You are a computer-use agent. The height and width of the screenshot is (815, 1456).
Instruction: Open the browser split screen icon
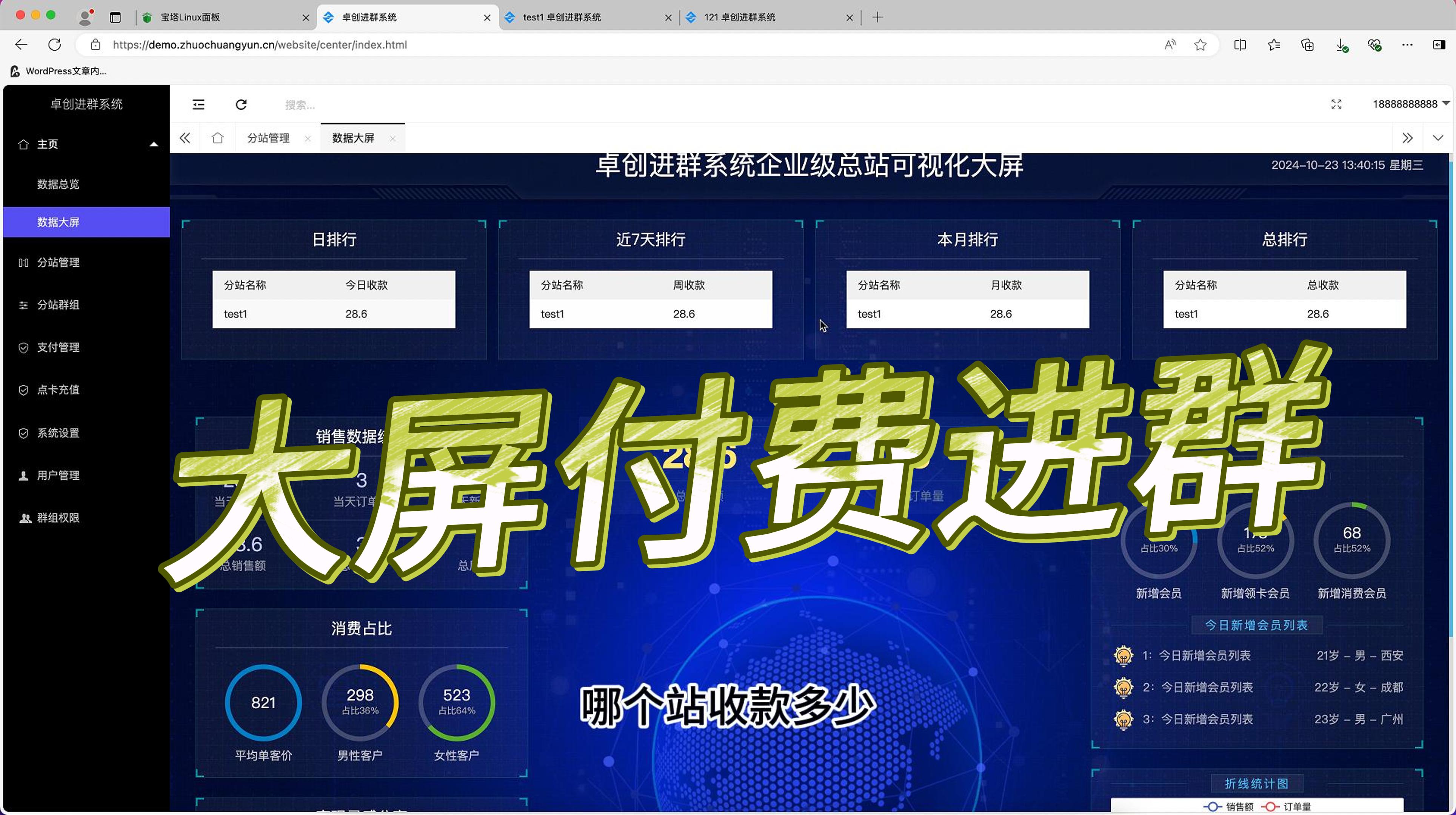tap(1240, 45)
